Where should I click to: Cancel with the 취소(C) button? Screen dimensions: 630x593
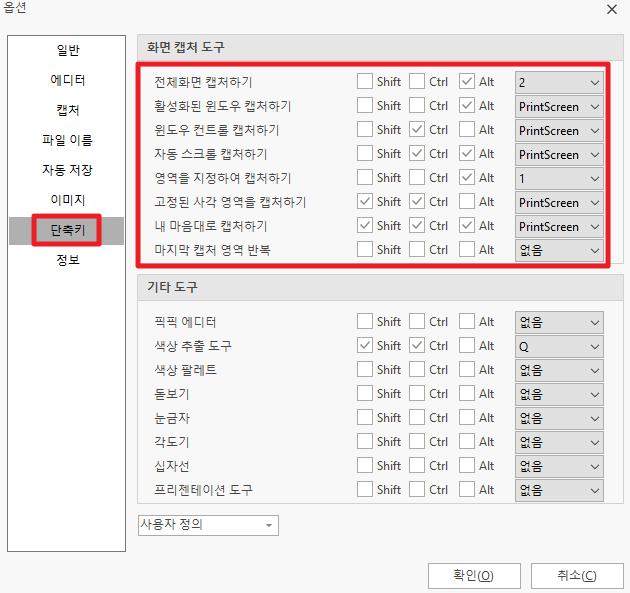click(577, 576)
